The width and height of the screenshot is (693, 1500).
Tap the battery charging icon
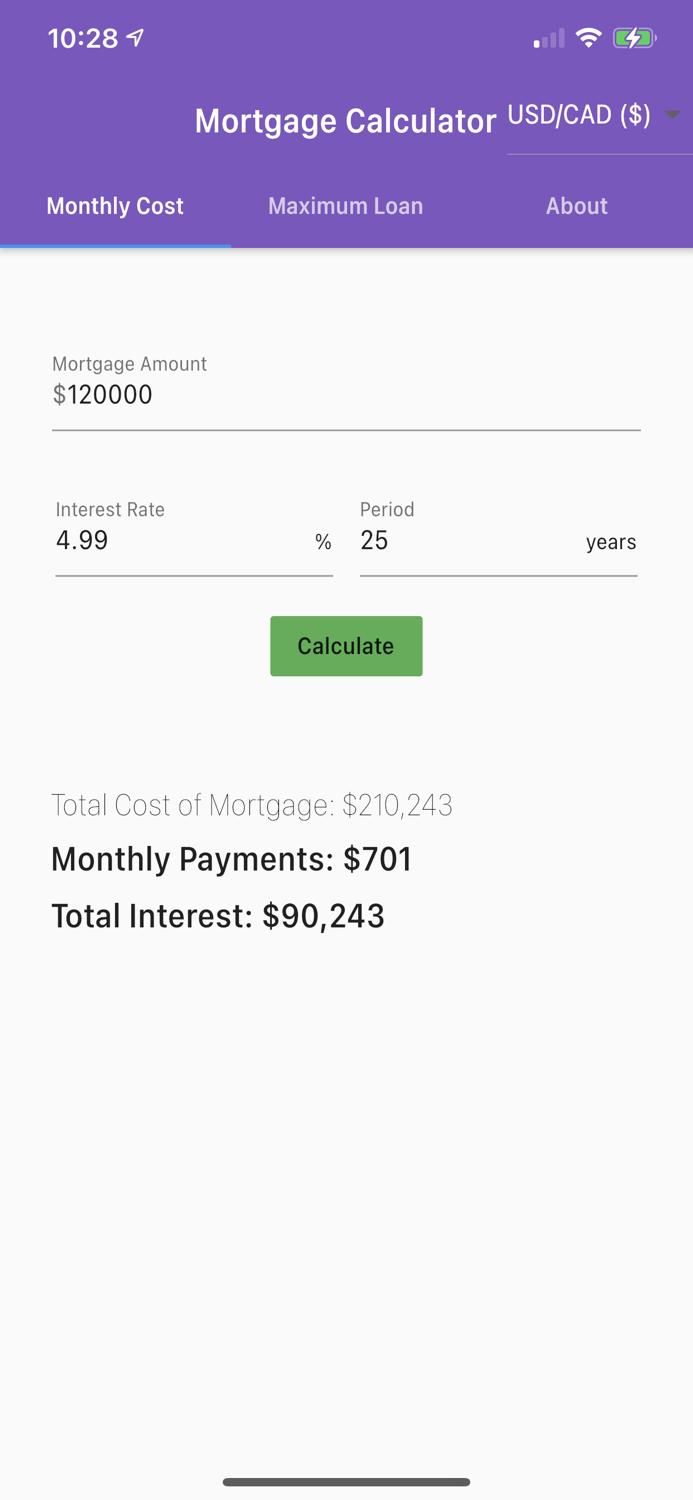point(634,37)
